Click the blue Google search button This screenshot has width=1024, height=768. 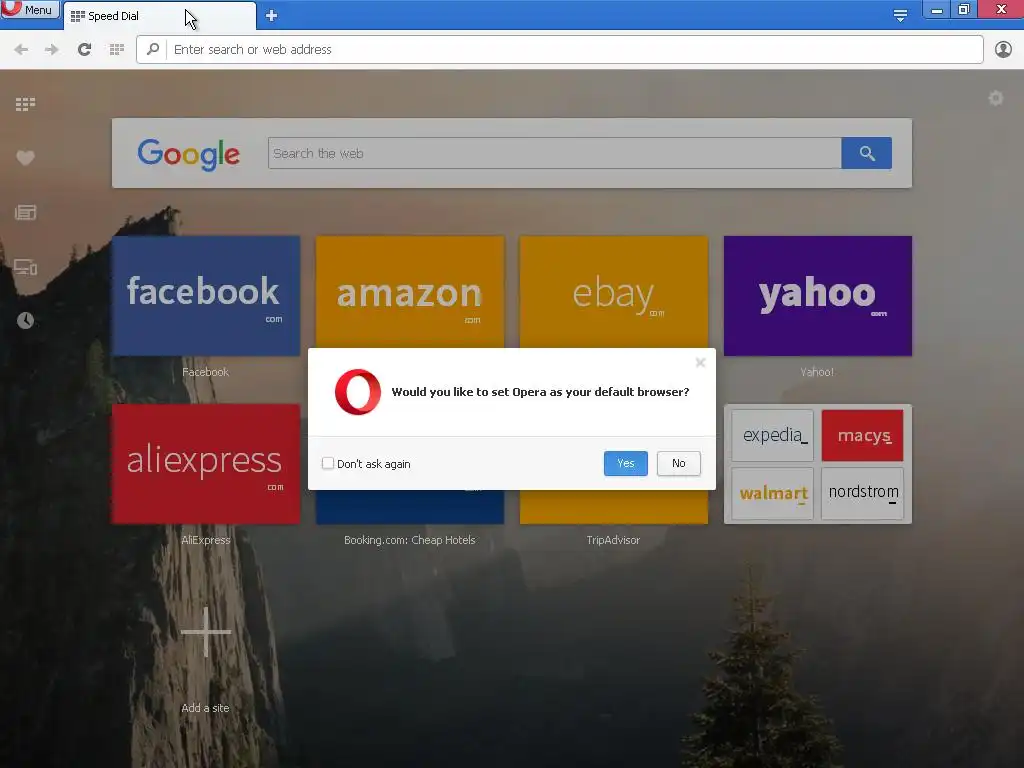pyautogui.click(x=867, y=153)
